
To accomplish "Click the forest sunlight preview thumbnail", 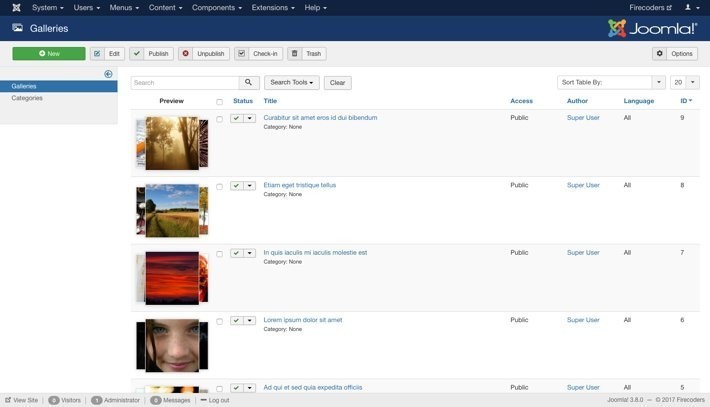I will tap(172, 143).
